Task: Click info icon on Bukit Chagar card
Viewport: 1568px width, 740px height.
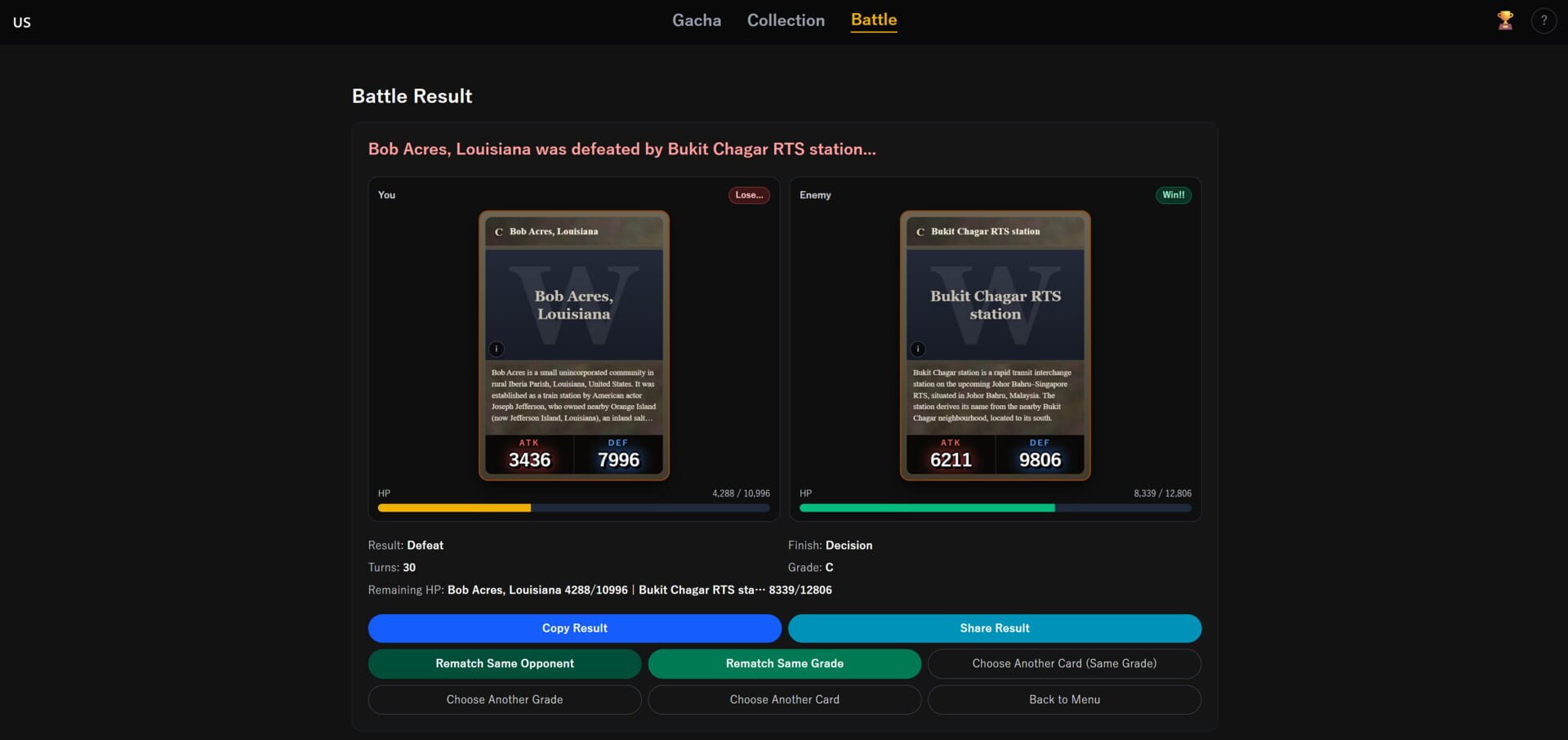Action: (918, 349)
